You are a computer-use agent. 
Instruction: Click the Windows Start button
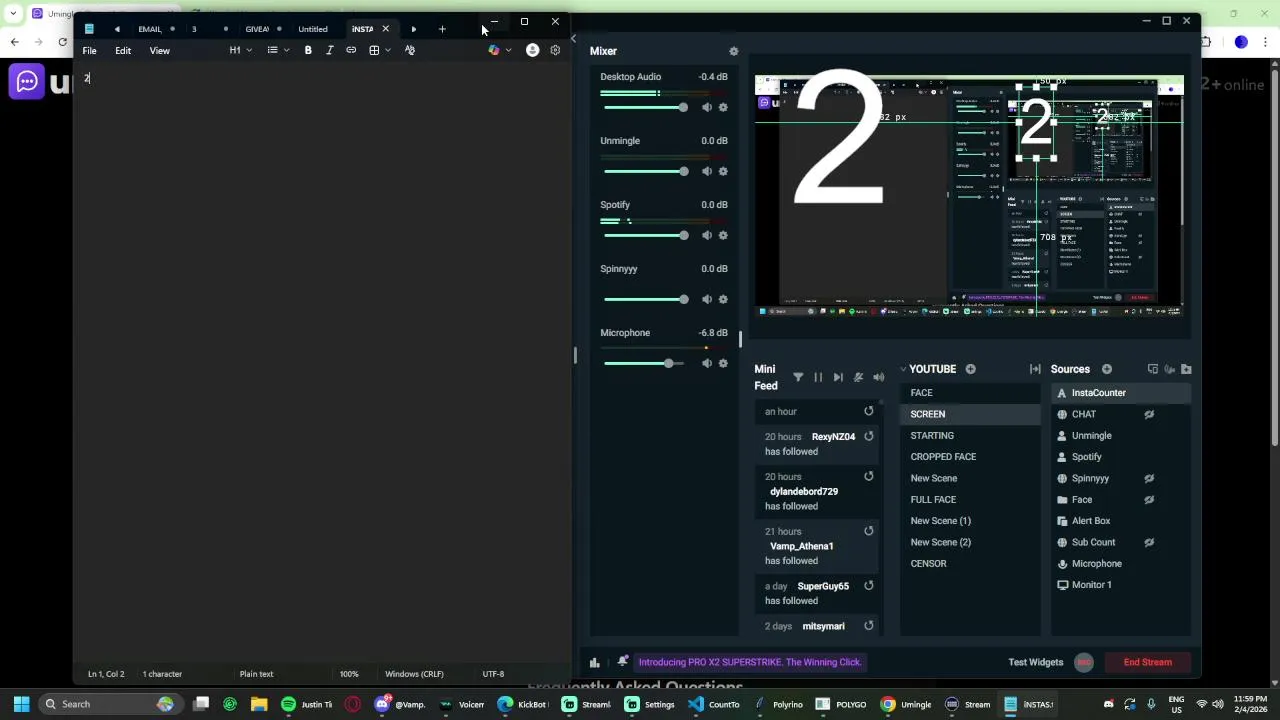coord(21,704)
